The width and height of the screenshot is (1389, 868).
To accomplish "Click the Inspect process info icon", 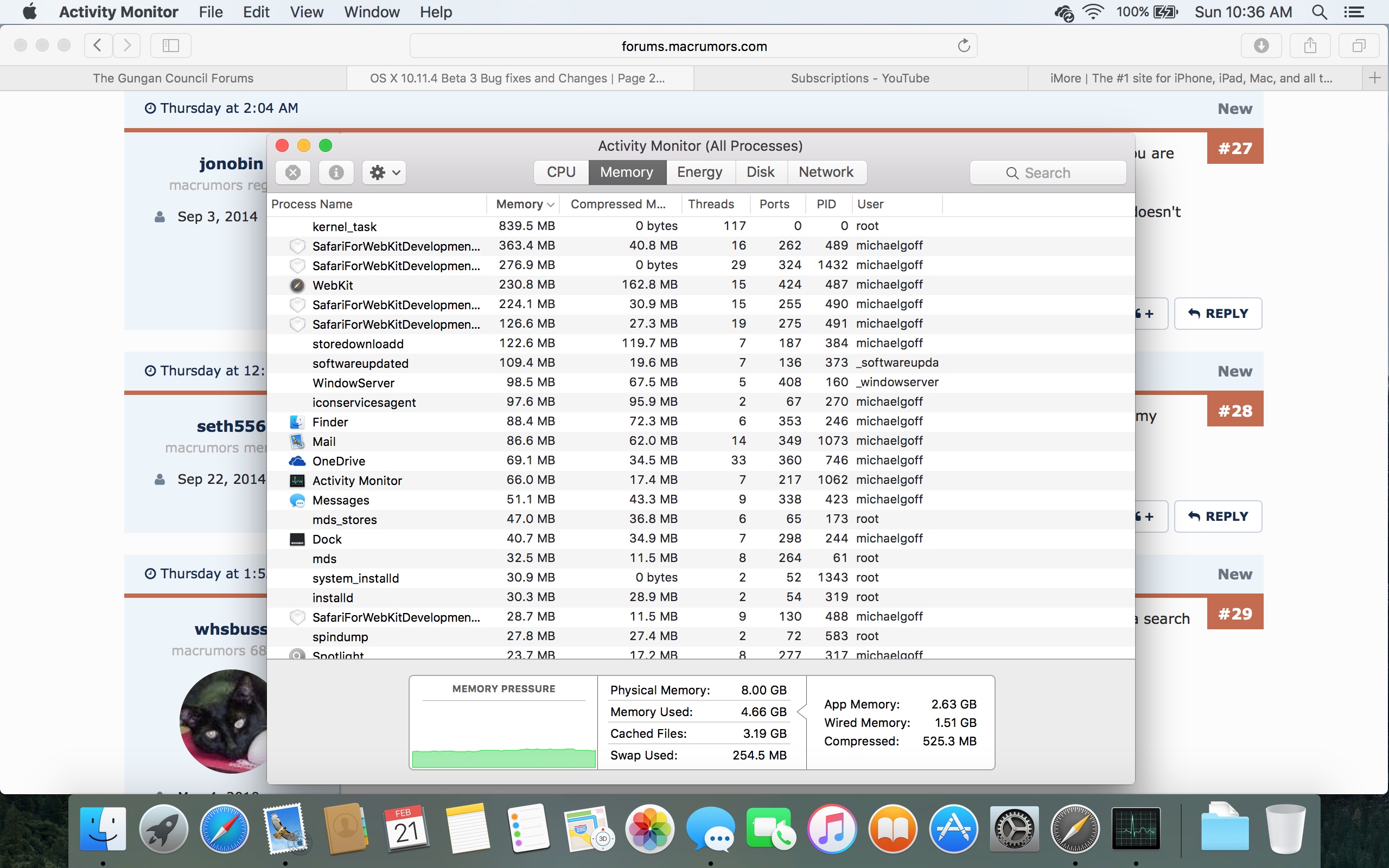I will [336, 172].
